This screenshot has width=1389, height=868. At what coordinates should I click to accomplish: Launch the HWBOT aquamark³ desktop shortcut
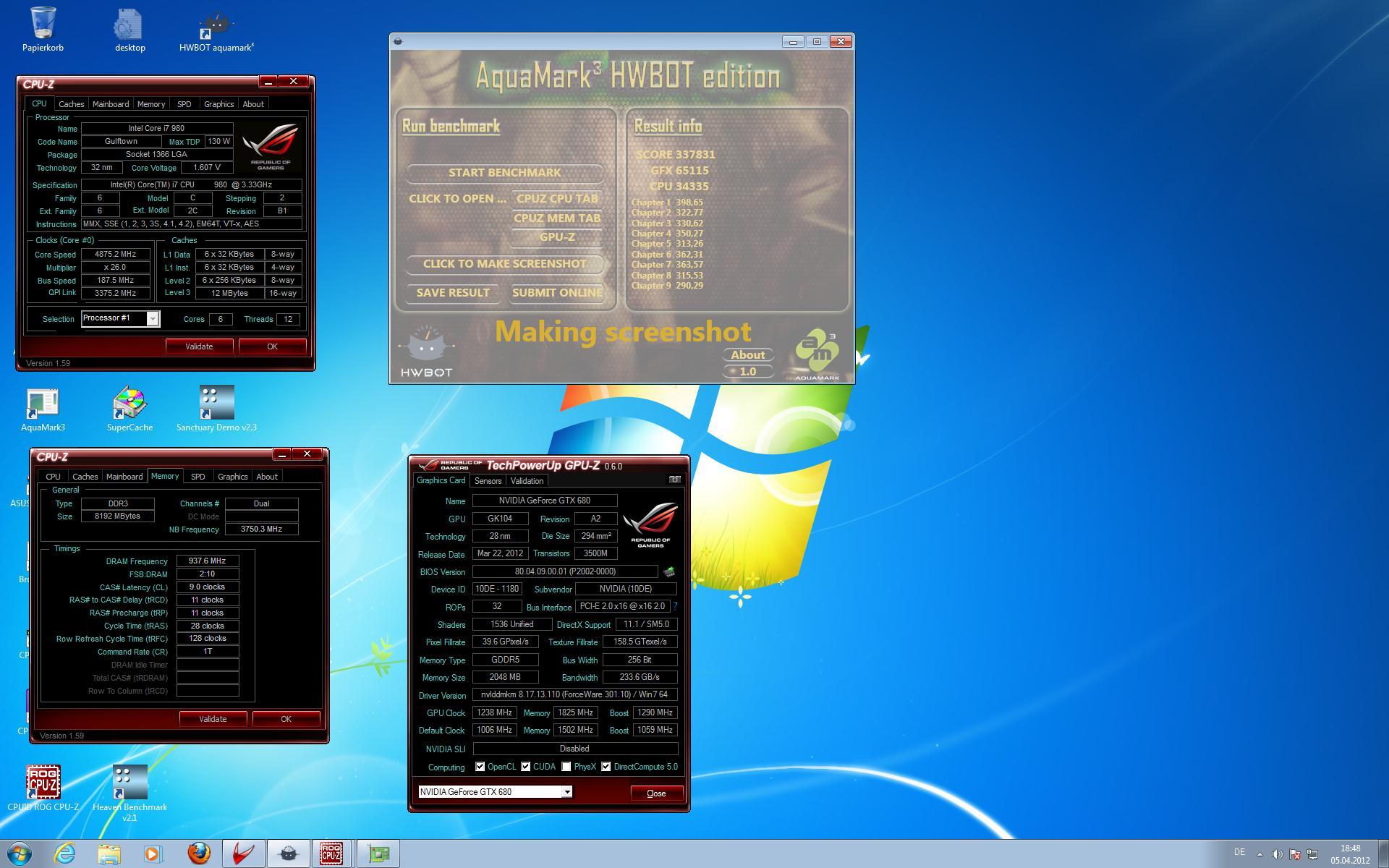[x=216, y=29]
